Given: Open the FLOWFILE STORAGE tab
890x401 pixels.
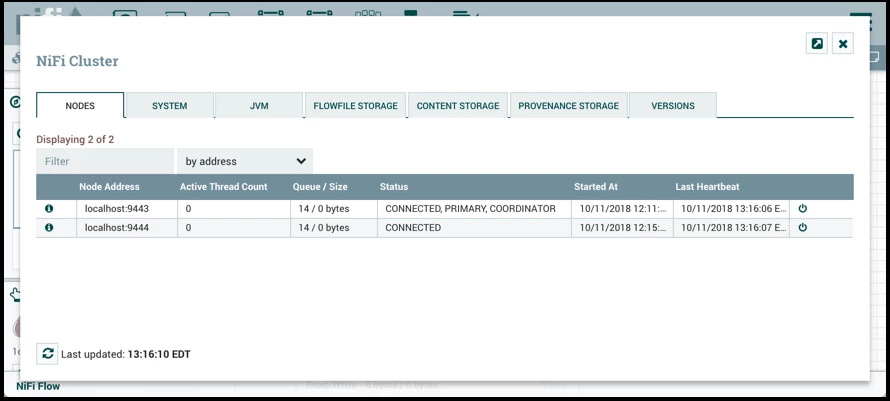Looking at the screenshot, I should coord(356,106).
